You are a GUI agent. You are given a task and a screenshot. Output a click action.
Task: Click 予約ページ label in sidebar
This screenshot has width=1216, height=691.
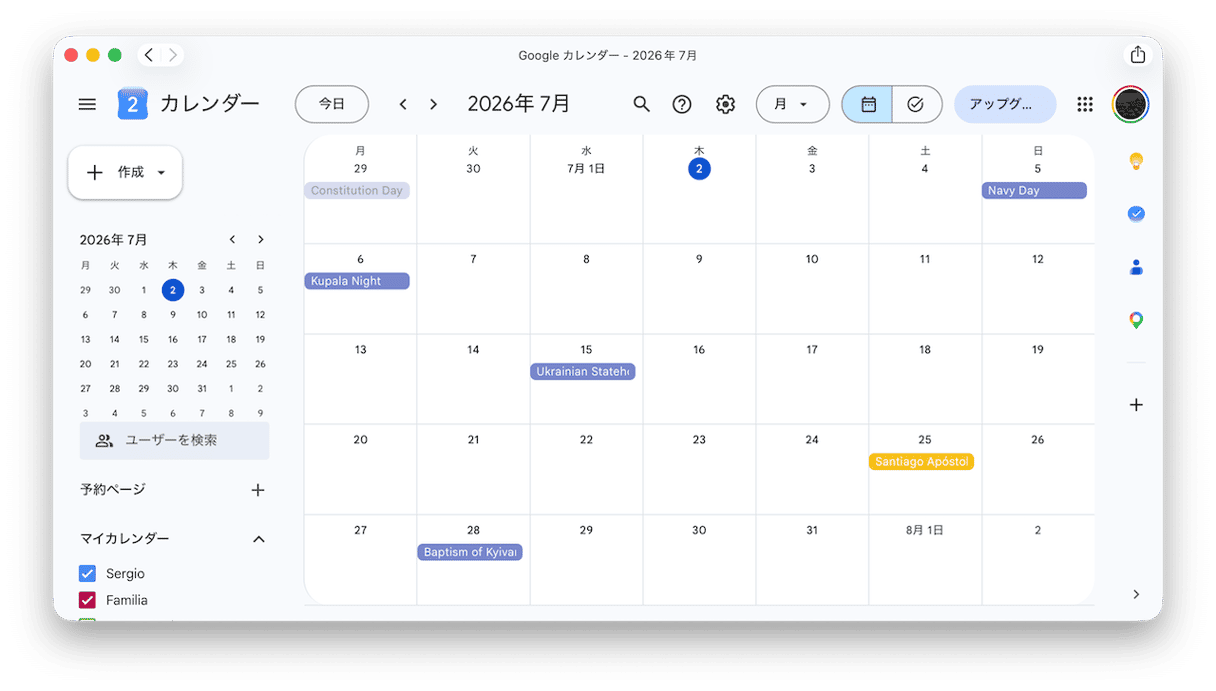pos(113,489)
